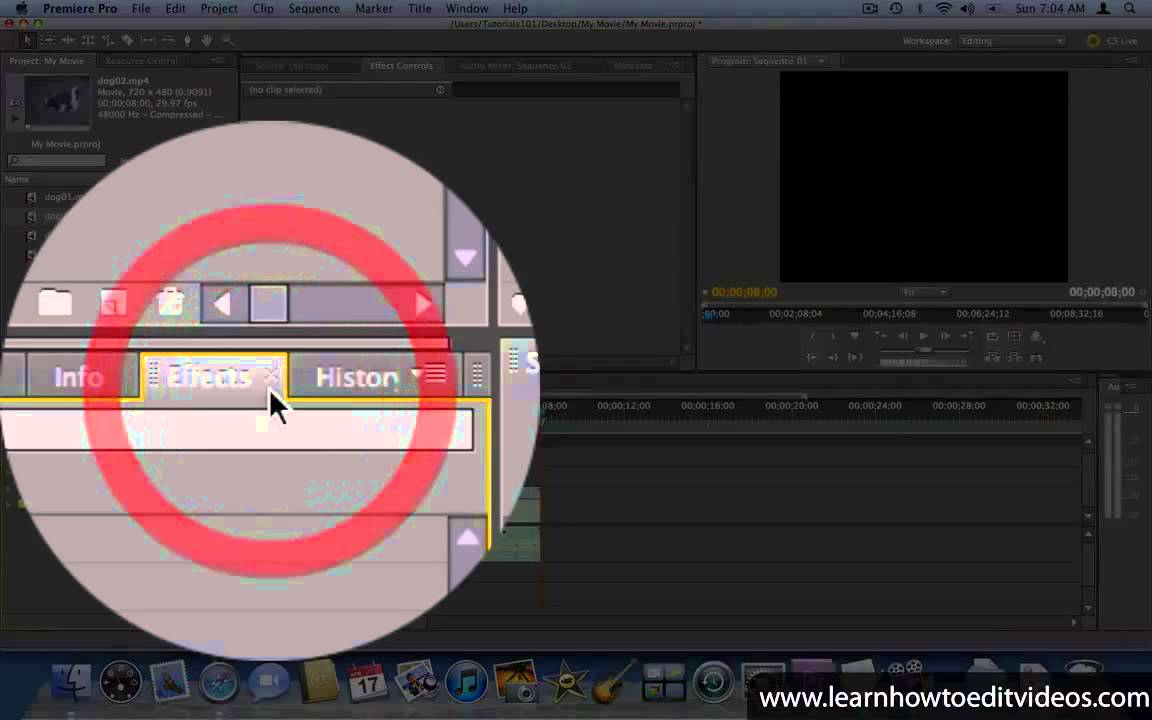The width and height of the screenshot is (1152, 720).
Task: Activate the Rate Stretch tool
Action: (x=107, y=40)
